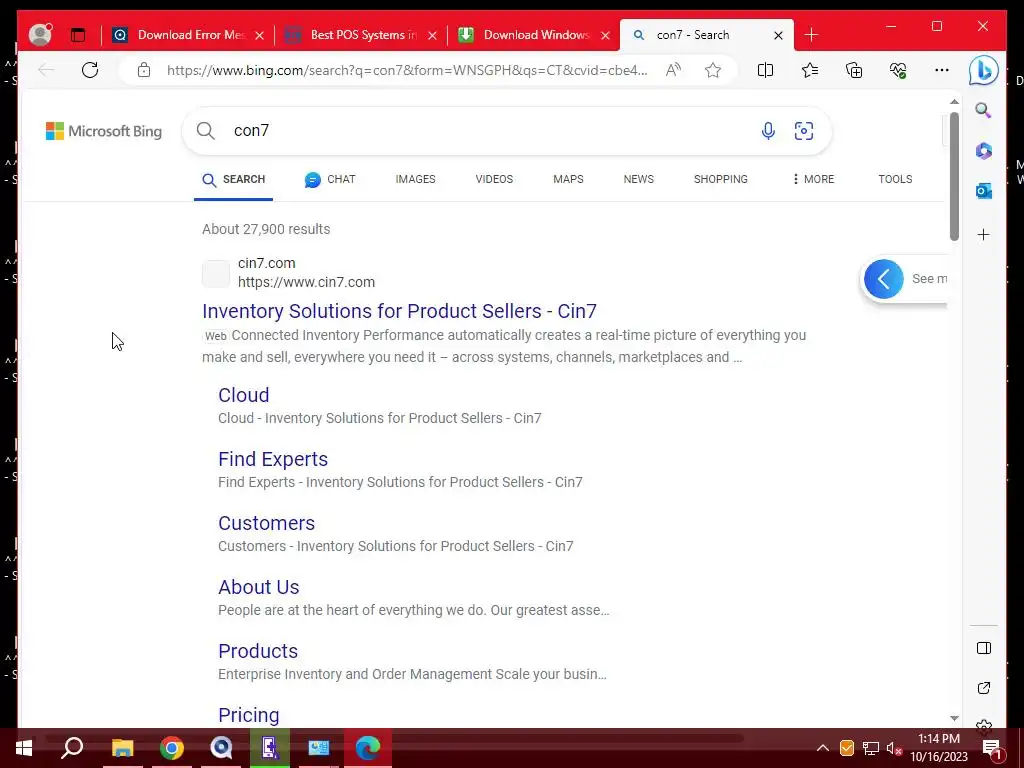Open the TOOLS search filter
1024x768 pixels.
(895, 180)
